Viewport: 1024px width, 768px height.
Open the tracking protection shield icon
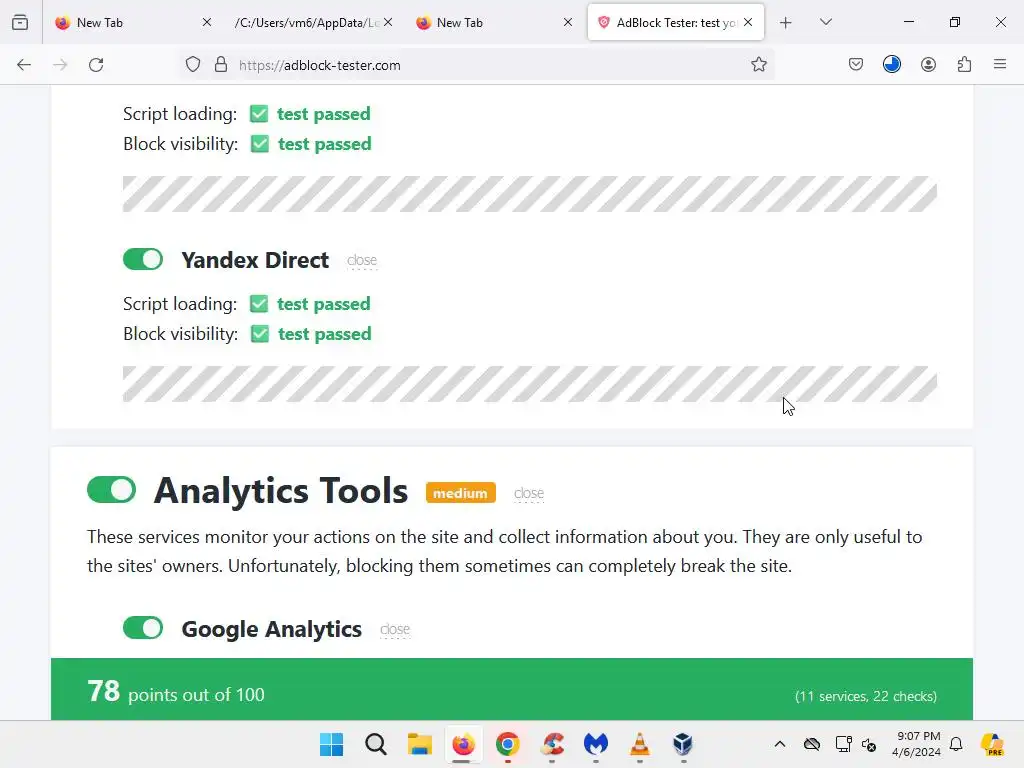click(x=193, y=65)
